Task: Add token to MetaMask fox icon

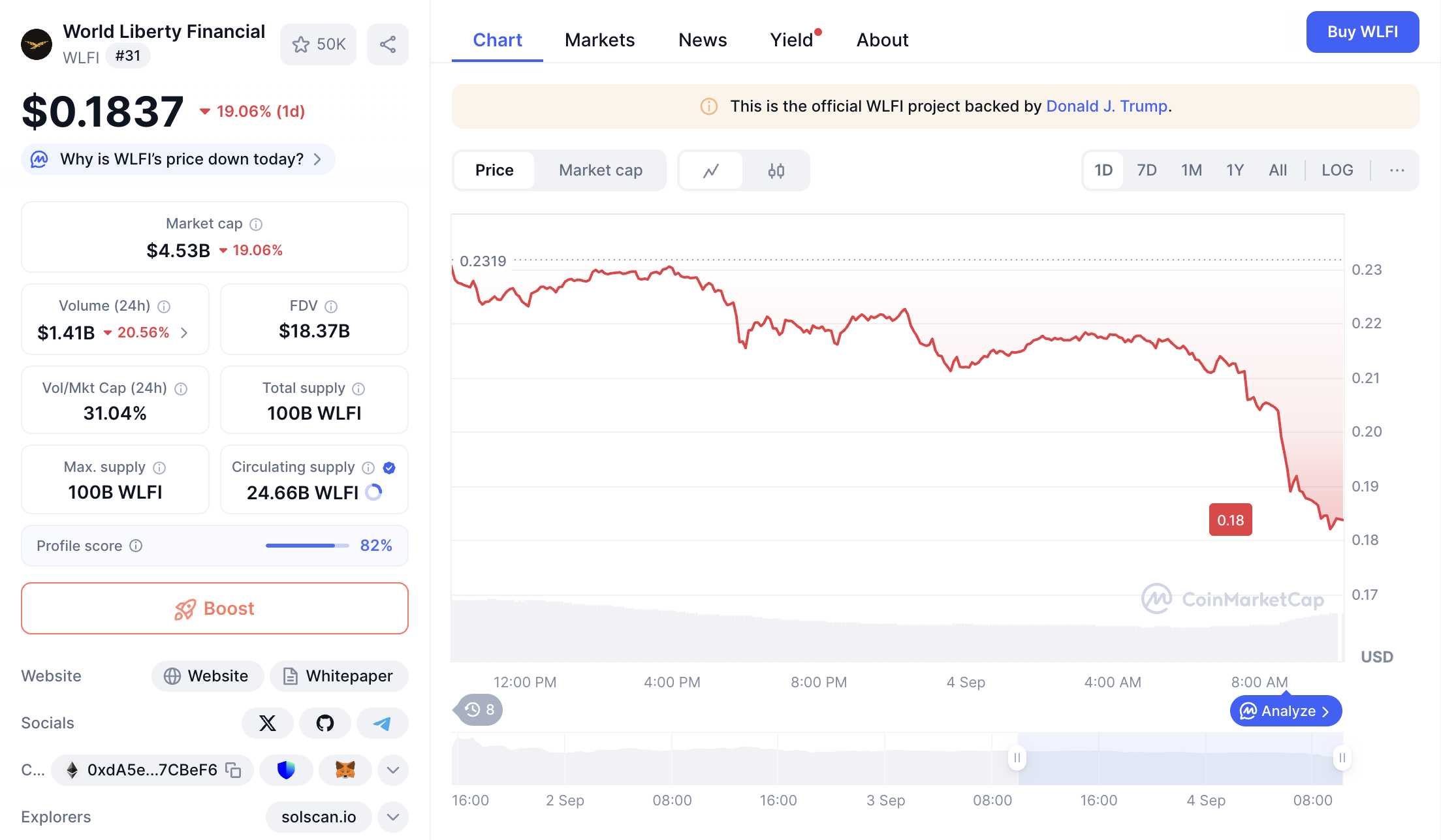Action: pos(345,770)
